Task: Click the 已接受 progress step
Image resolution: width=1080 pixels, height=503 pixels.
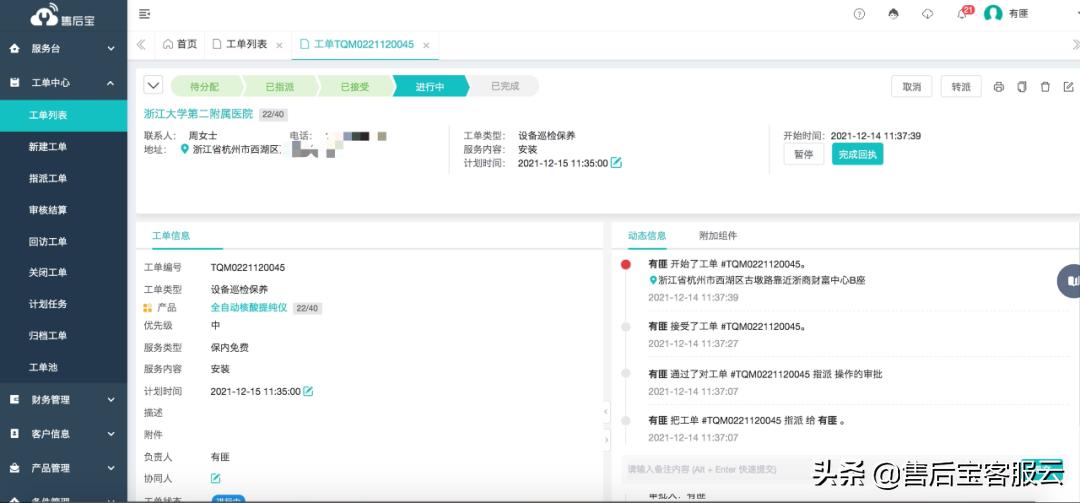Action: point(355,87)
